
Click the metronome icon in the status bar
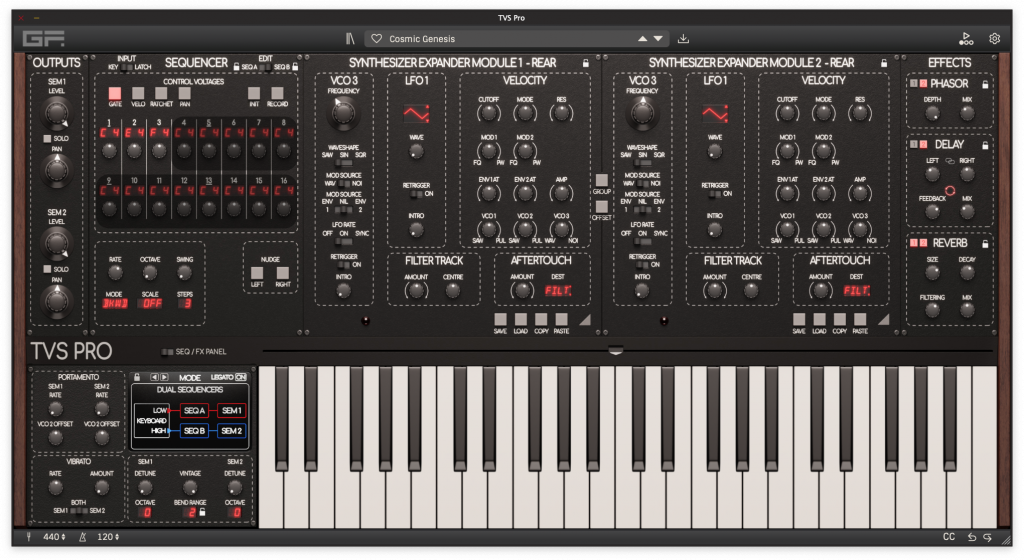(83, 537)
